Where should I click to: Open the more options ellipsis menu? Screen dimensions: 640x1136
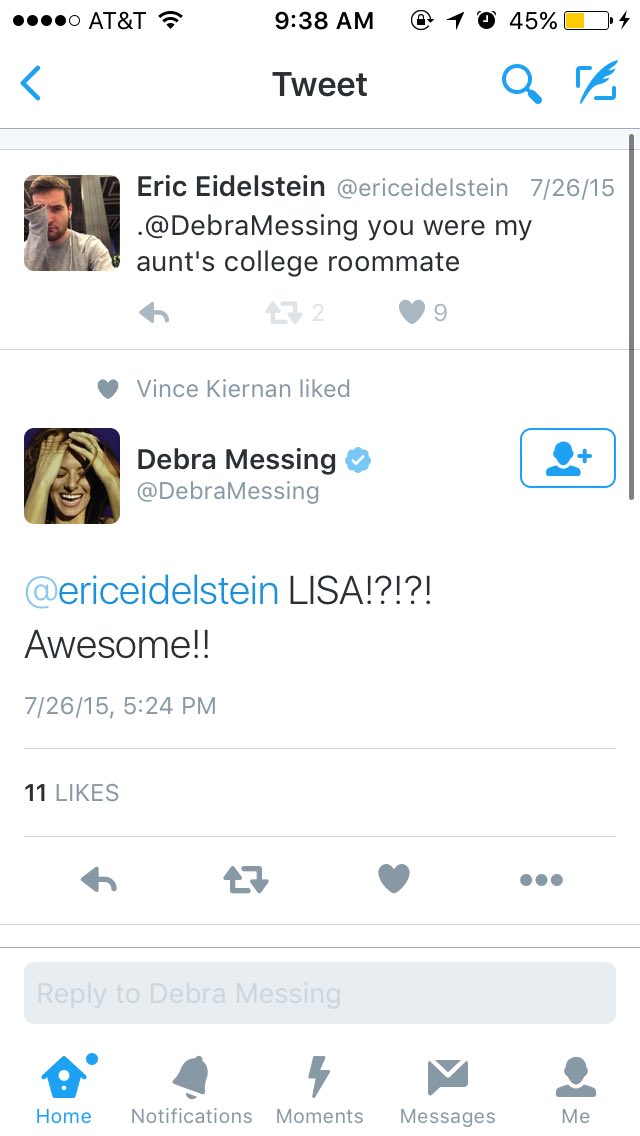pyautogui.click(x=541, y=880)
